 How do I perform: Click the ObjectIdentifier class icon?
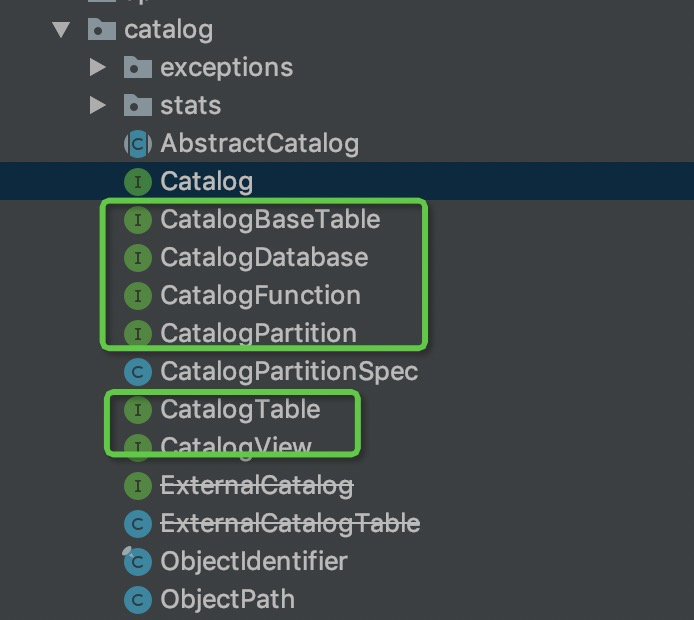click(x=137, y=562)
